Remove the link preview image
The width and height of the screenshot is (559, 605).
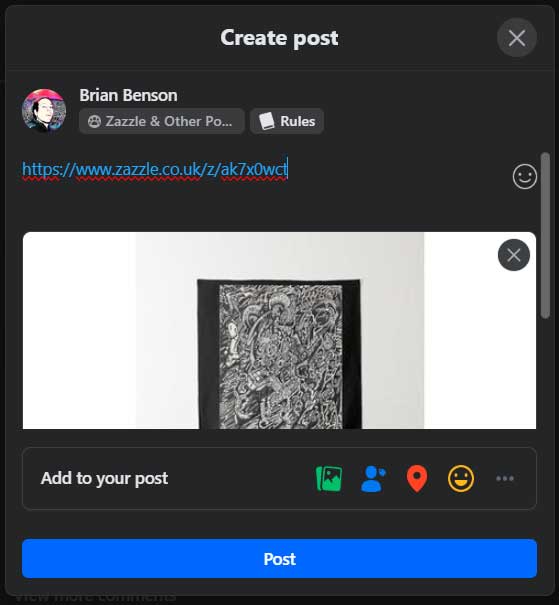514,255
